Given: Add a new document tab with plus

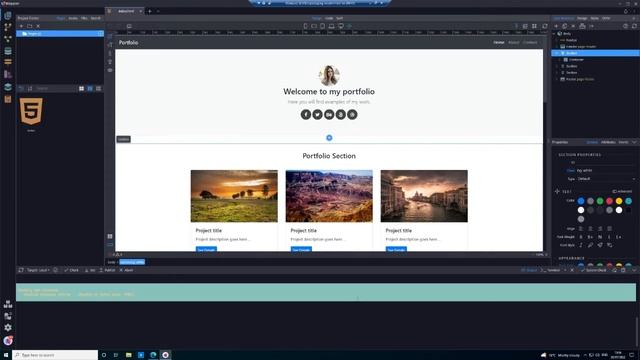Looking at the screenshot, I should pos(150,11).
